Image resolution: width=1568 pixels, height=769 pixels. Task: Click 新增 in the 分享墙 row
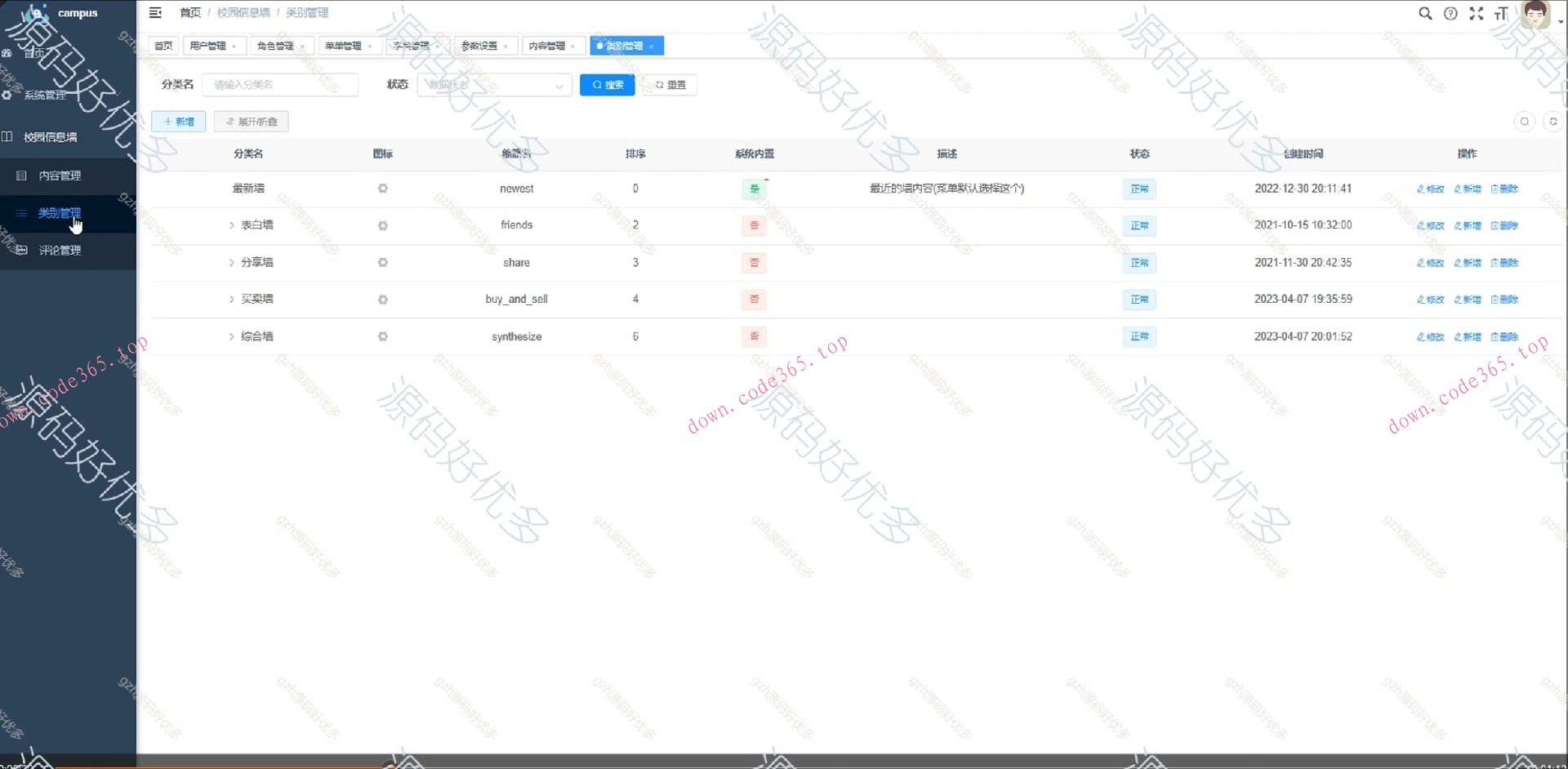1468,263
